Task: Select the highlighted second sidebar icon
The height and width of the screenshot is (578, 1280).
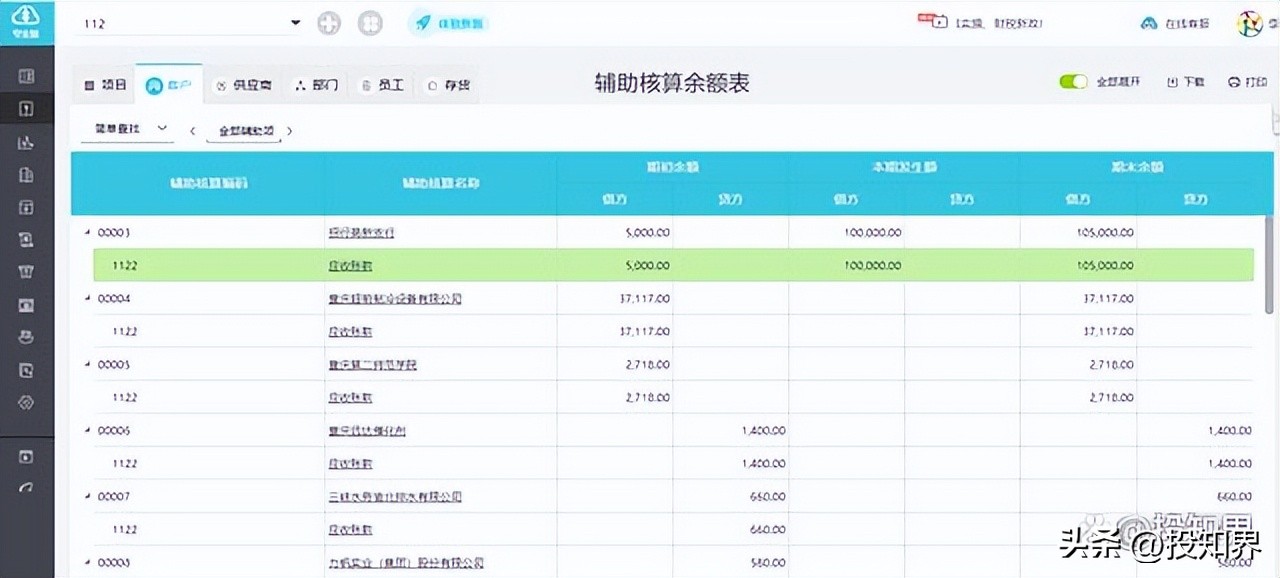Action: click(x=27, y=108)
